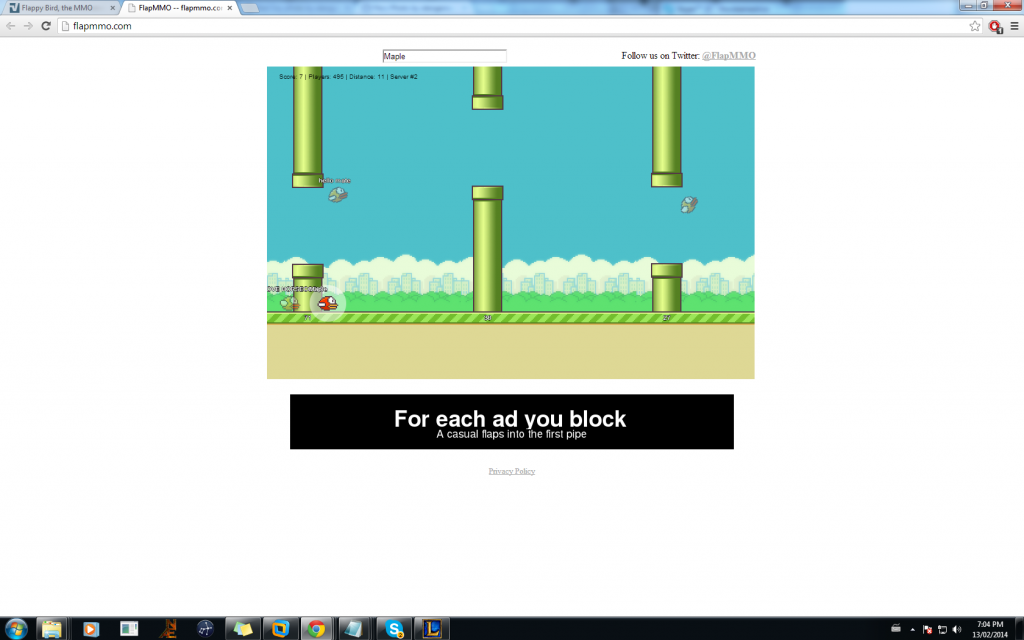This screenshot has width=1024, height=640.
Task: Open the Windows Start menu
Action: tap(16, 629)
